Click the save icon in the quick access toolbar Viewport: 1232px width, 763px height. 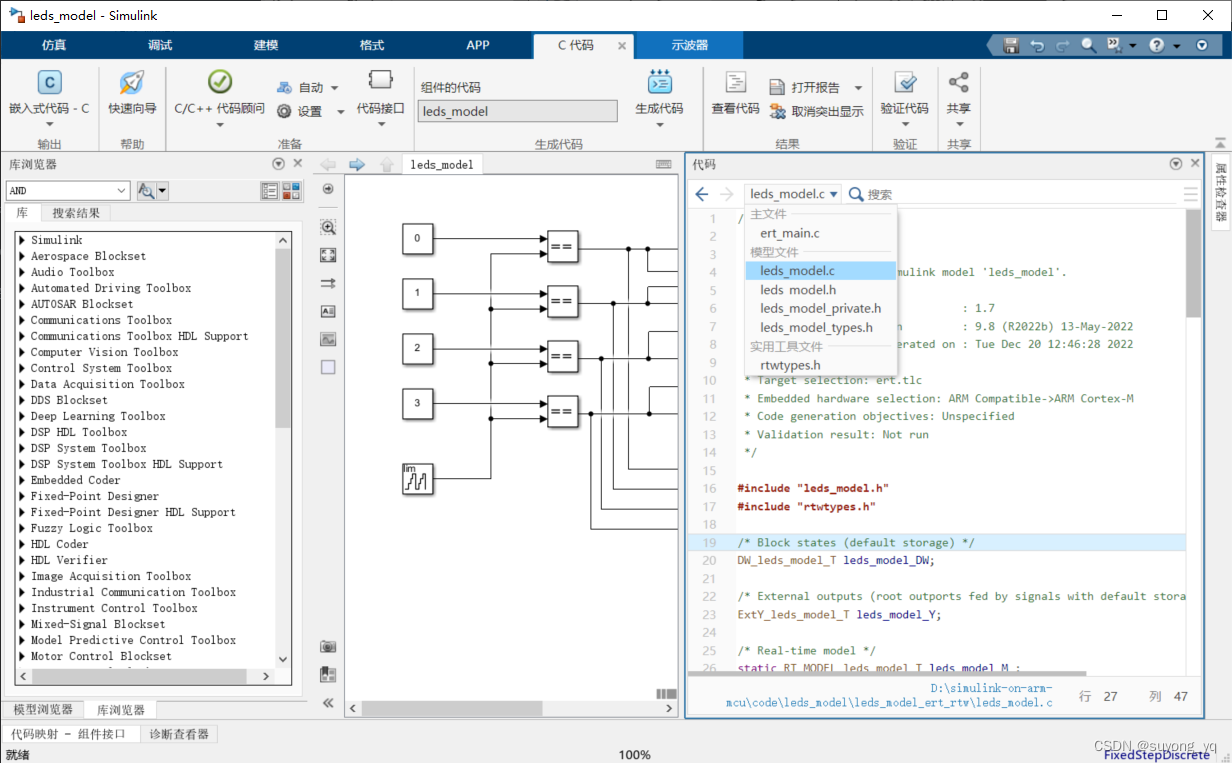pos(1011,46)
